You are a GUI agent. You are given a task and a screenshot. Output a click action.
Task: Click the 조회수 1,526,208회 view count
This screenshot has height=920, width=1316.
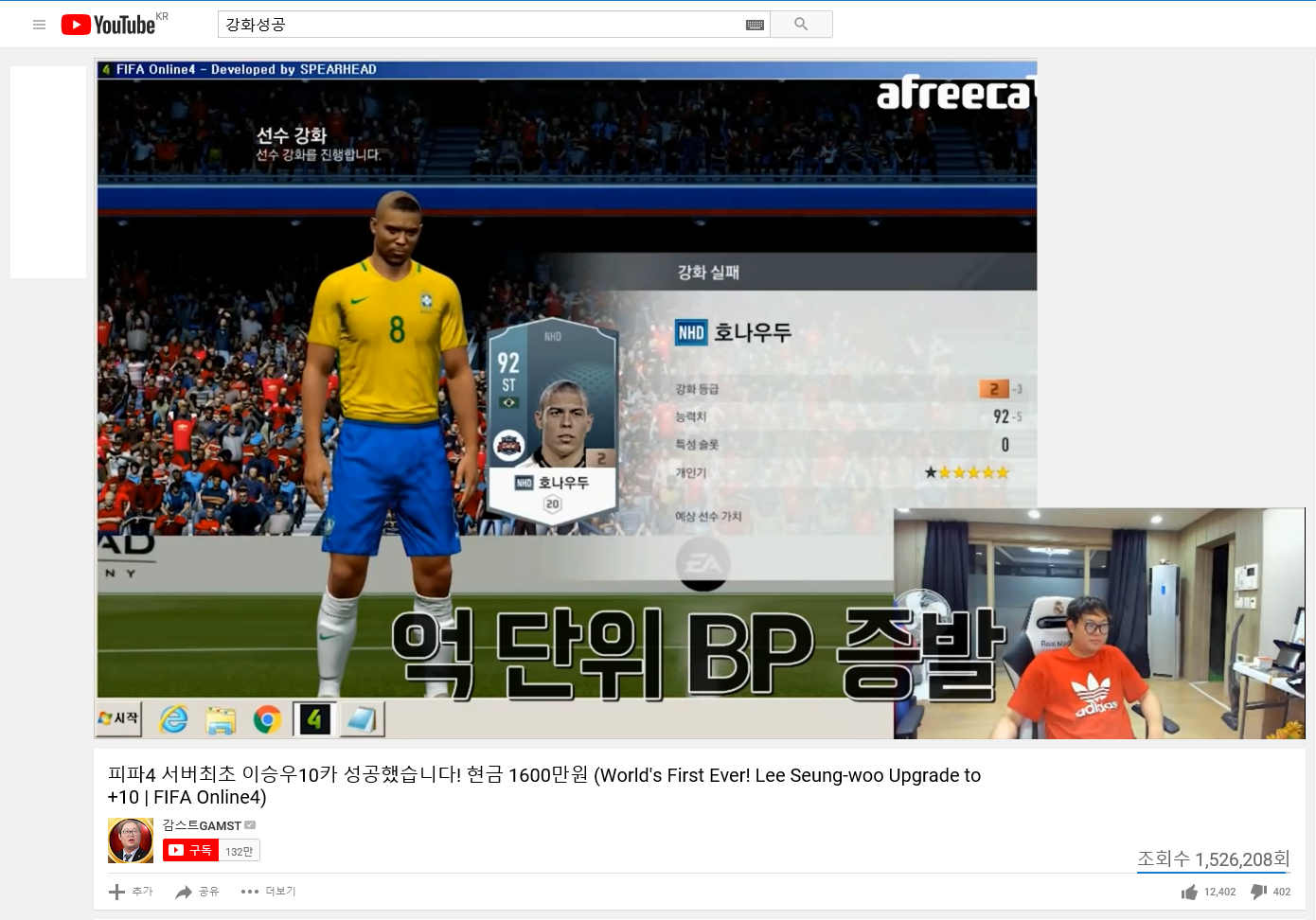1214,859
